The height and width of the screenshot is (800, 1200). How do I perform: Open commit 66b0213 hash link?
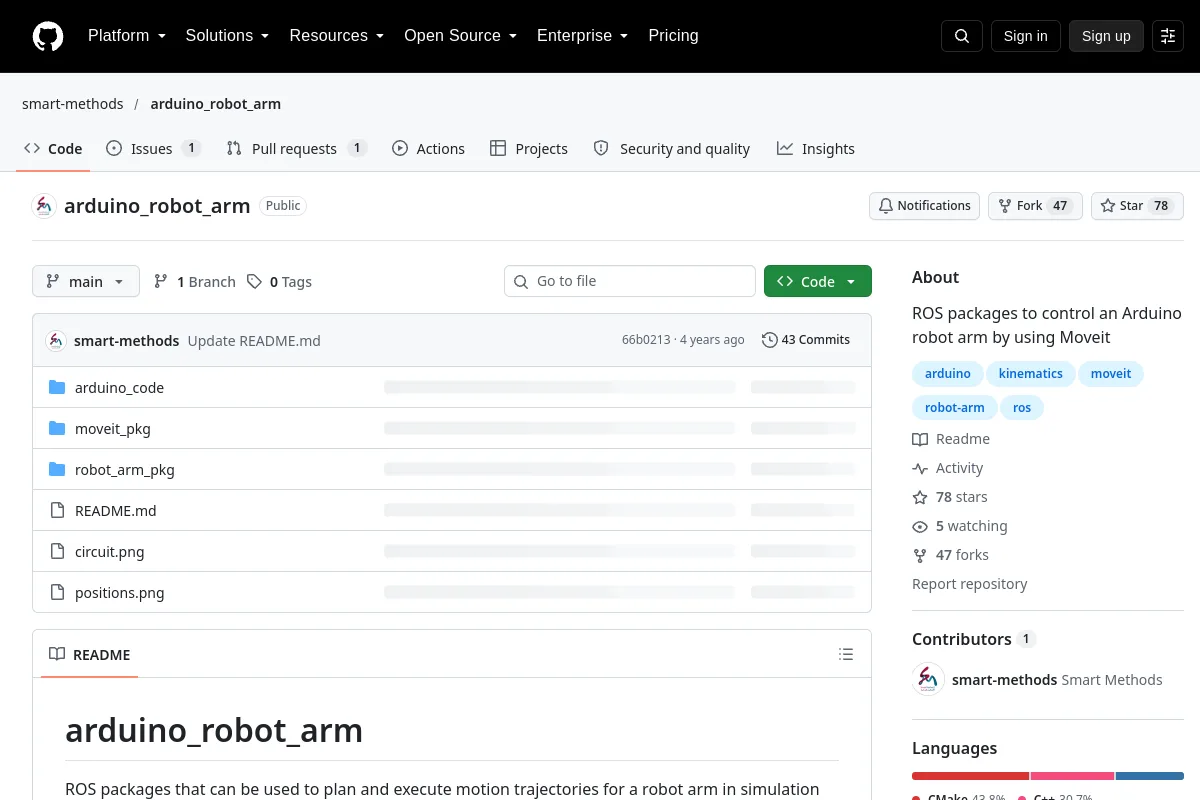pyautogui.click(x=646, y=340)
